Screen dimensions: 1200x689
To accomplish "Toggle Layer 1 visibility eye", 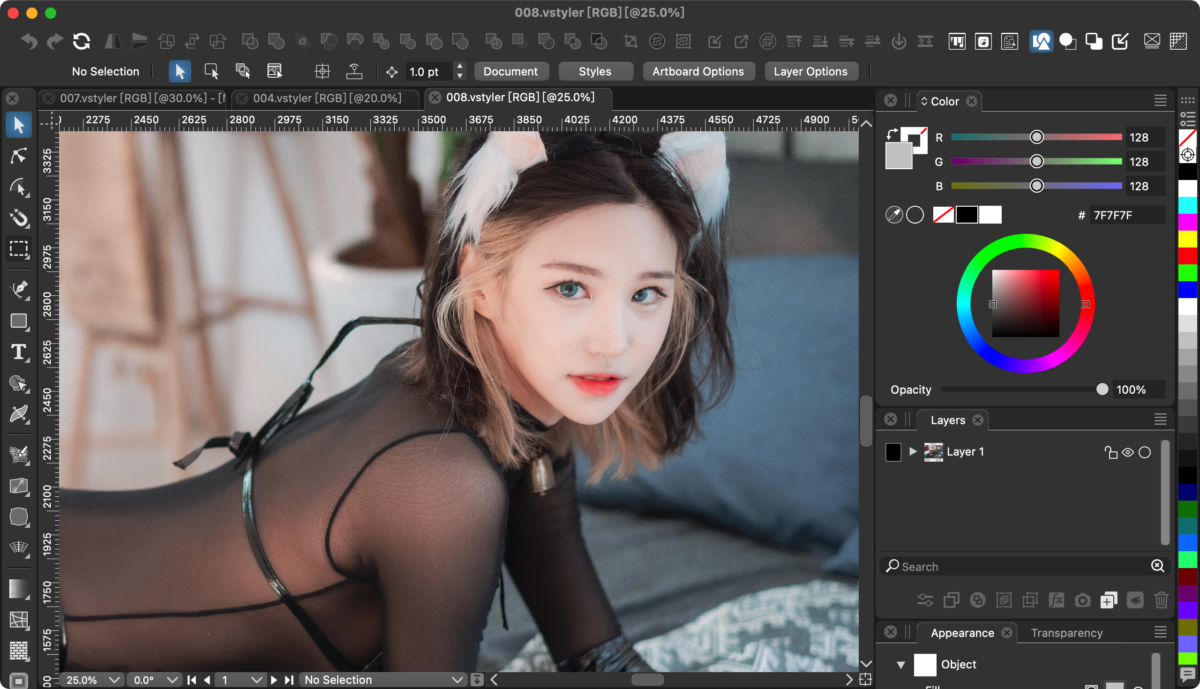I will pos(1127,452).
